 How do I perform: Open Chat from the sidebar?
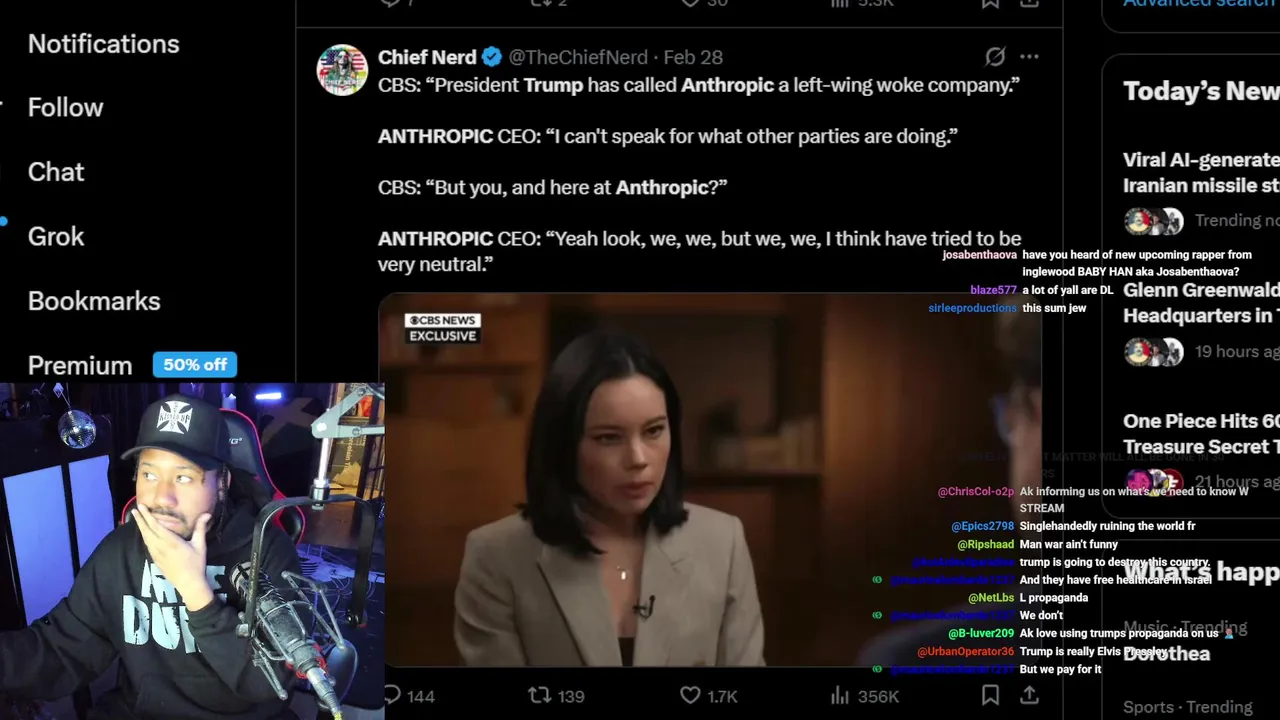tap(56, 172)
